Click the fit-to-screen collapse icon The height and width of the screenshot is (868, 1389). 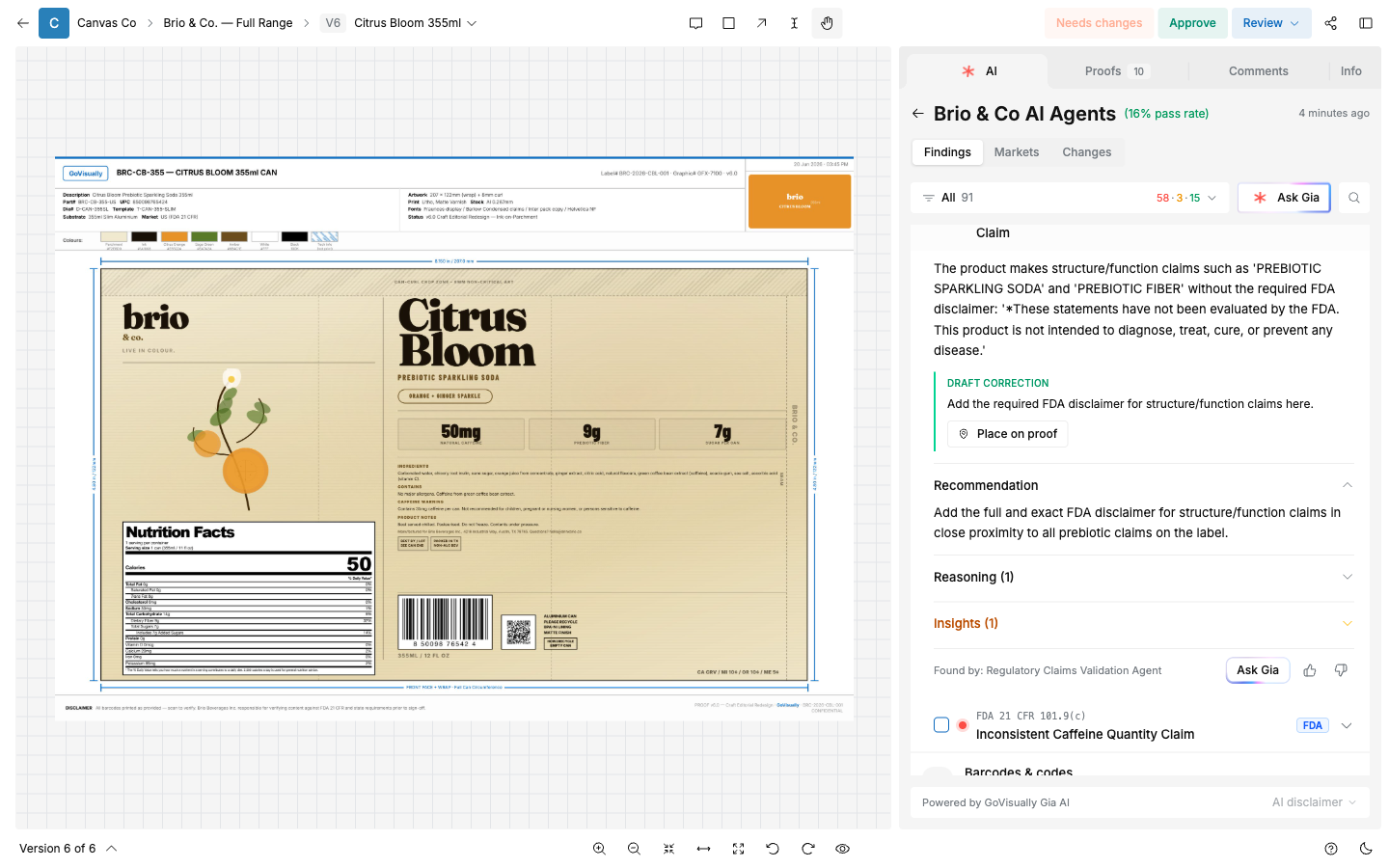coord(668,849)
